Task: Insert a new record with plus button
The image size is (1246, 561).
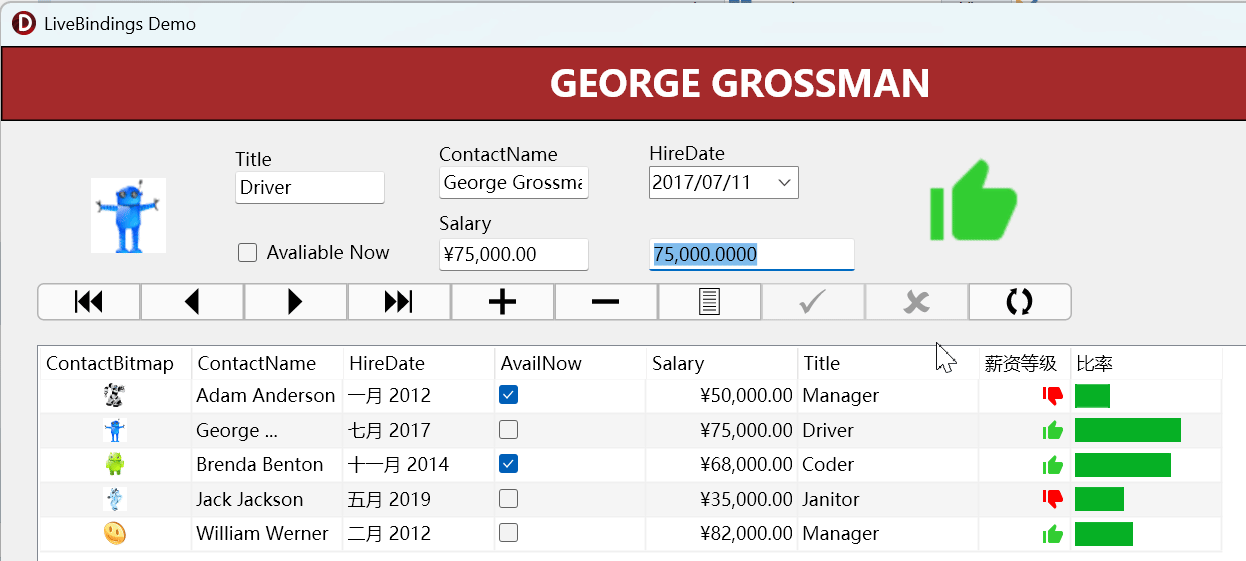Action: coord(502,302)
